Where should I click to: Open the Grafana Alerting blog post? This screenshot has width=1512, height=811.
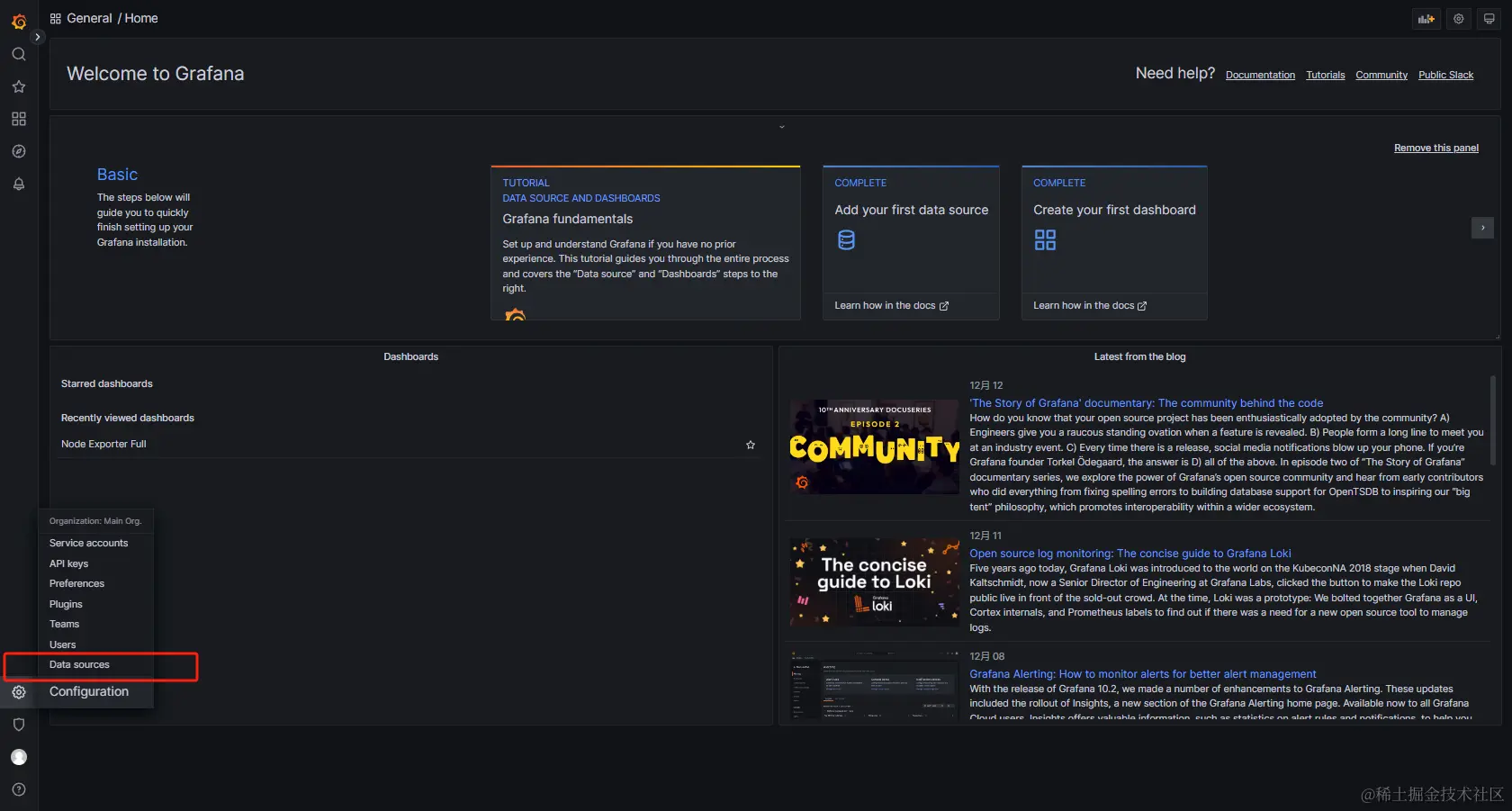[1143, 674]
